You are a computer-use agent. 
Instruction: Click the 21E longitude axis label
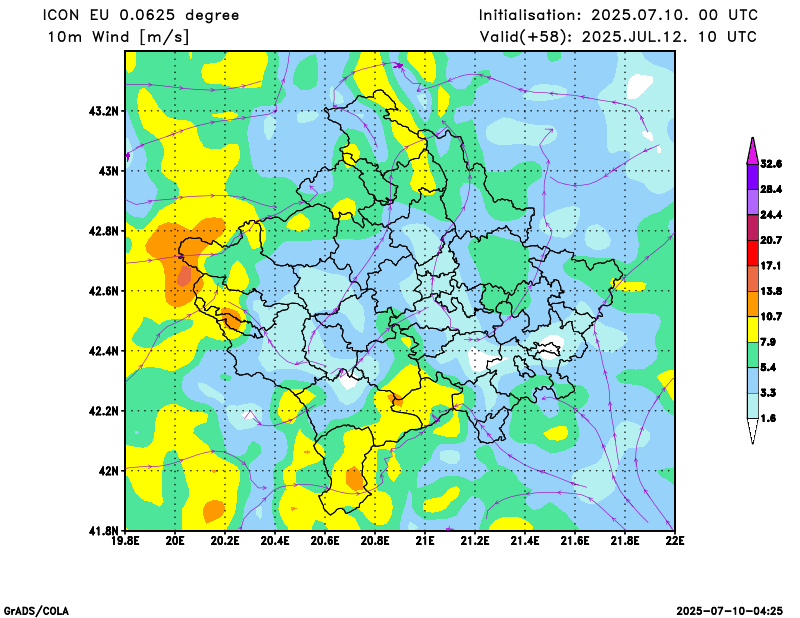(x=425, y=540)
